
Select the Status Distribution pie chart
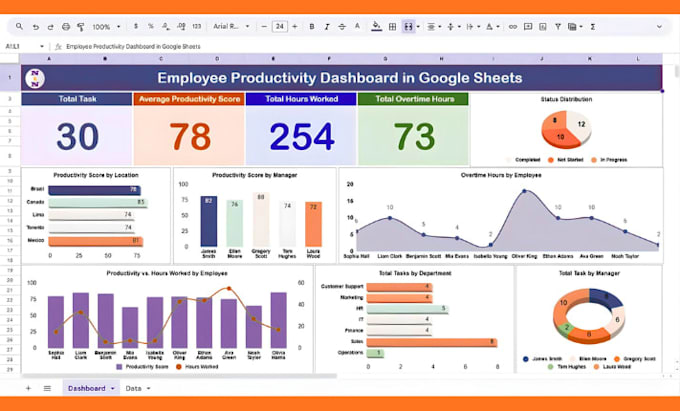[566, 129]
